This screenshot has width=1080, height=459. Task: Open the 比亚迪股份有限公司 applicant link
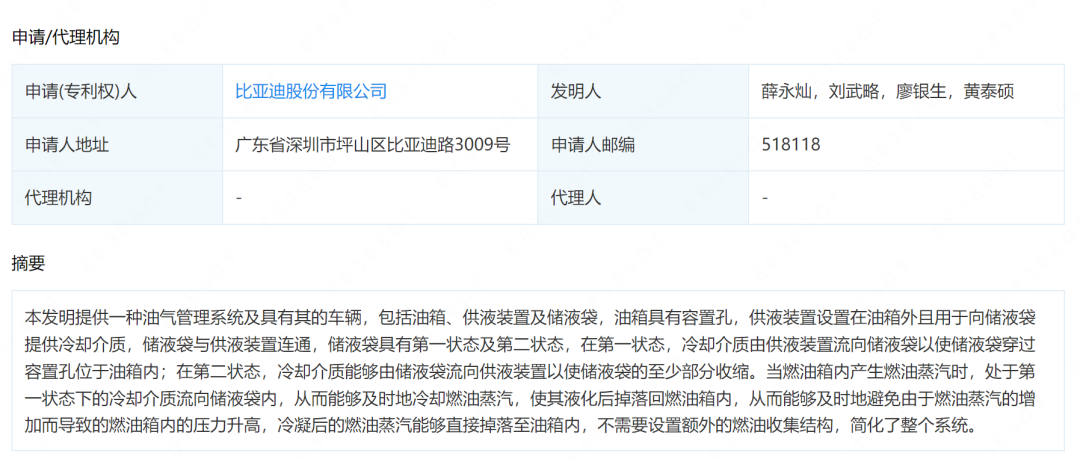310,91
